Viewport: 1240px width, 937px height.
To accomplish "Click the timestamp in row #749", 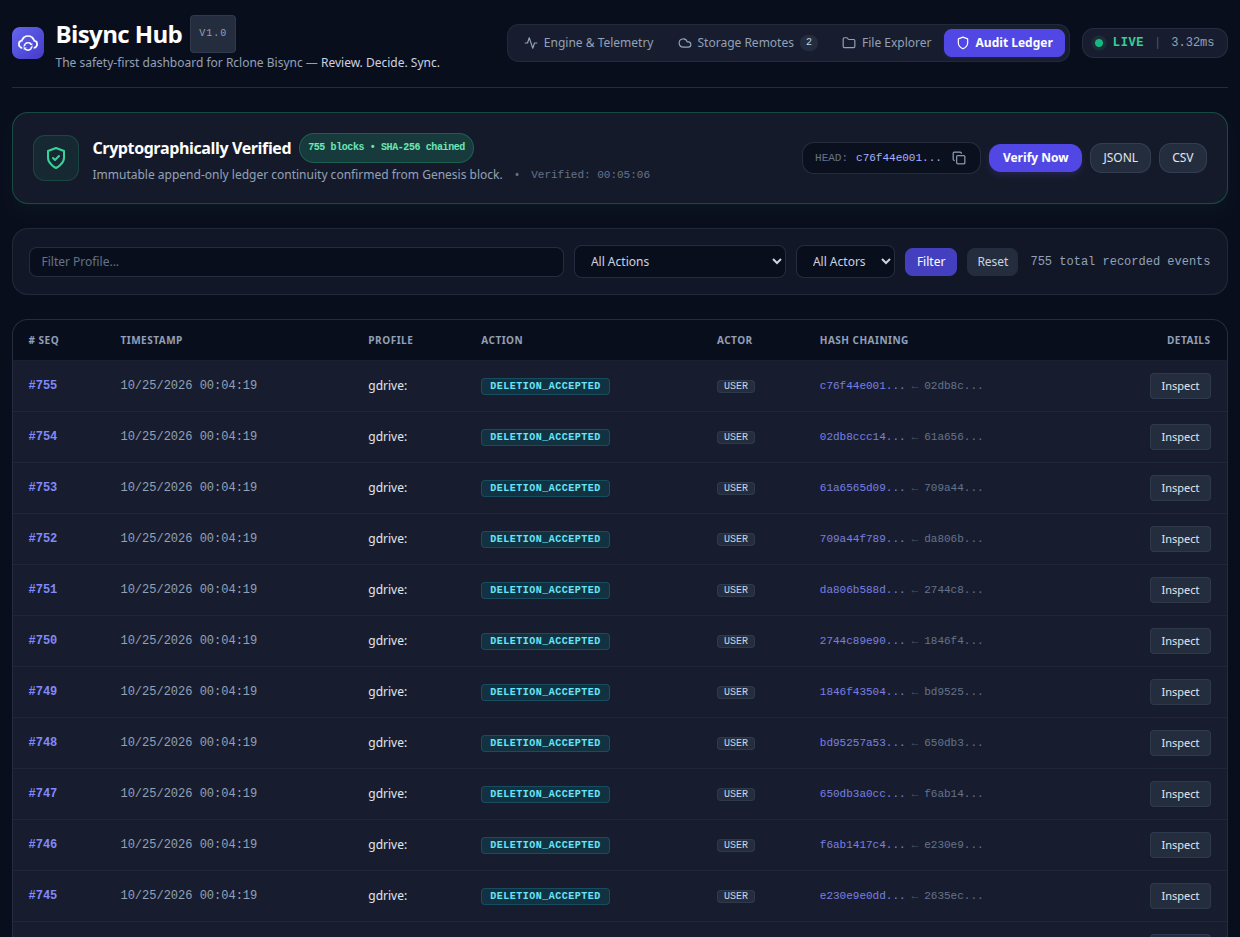I will click(189, 691).
